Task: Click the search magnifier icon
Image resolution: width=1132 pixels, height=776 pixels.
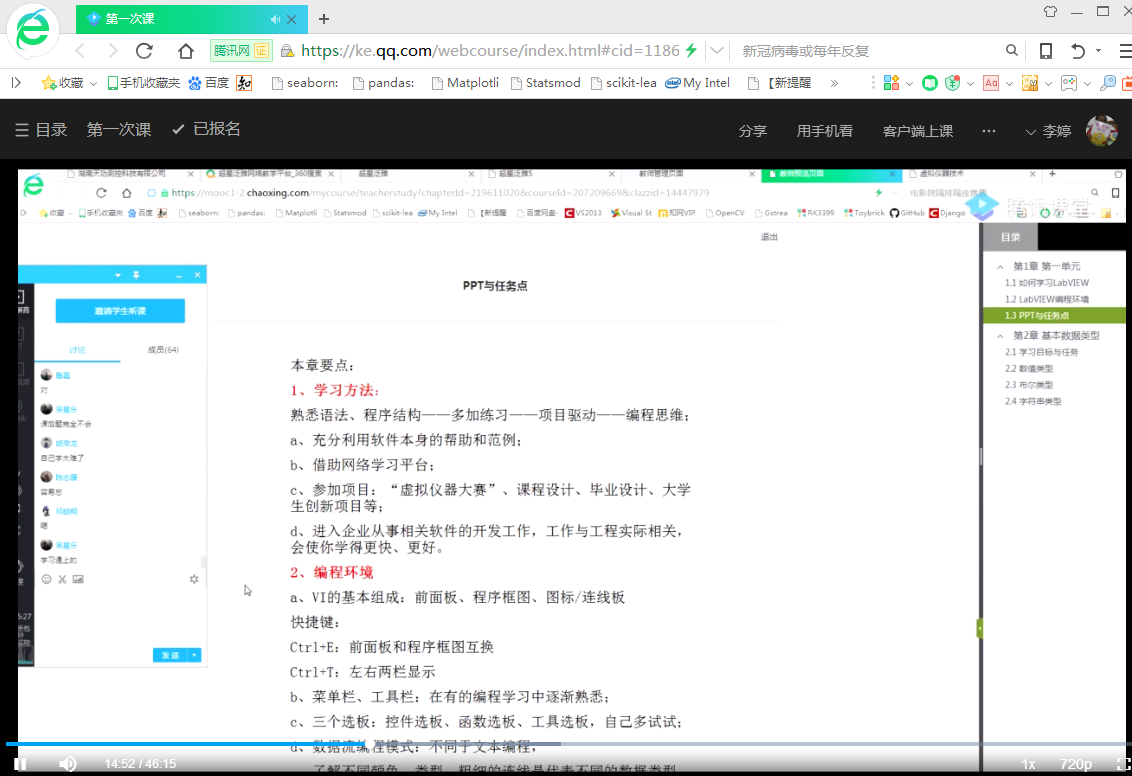Action: (1012, 51)
